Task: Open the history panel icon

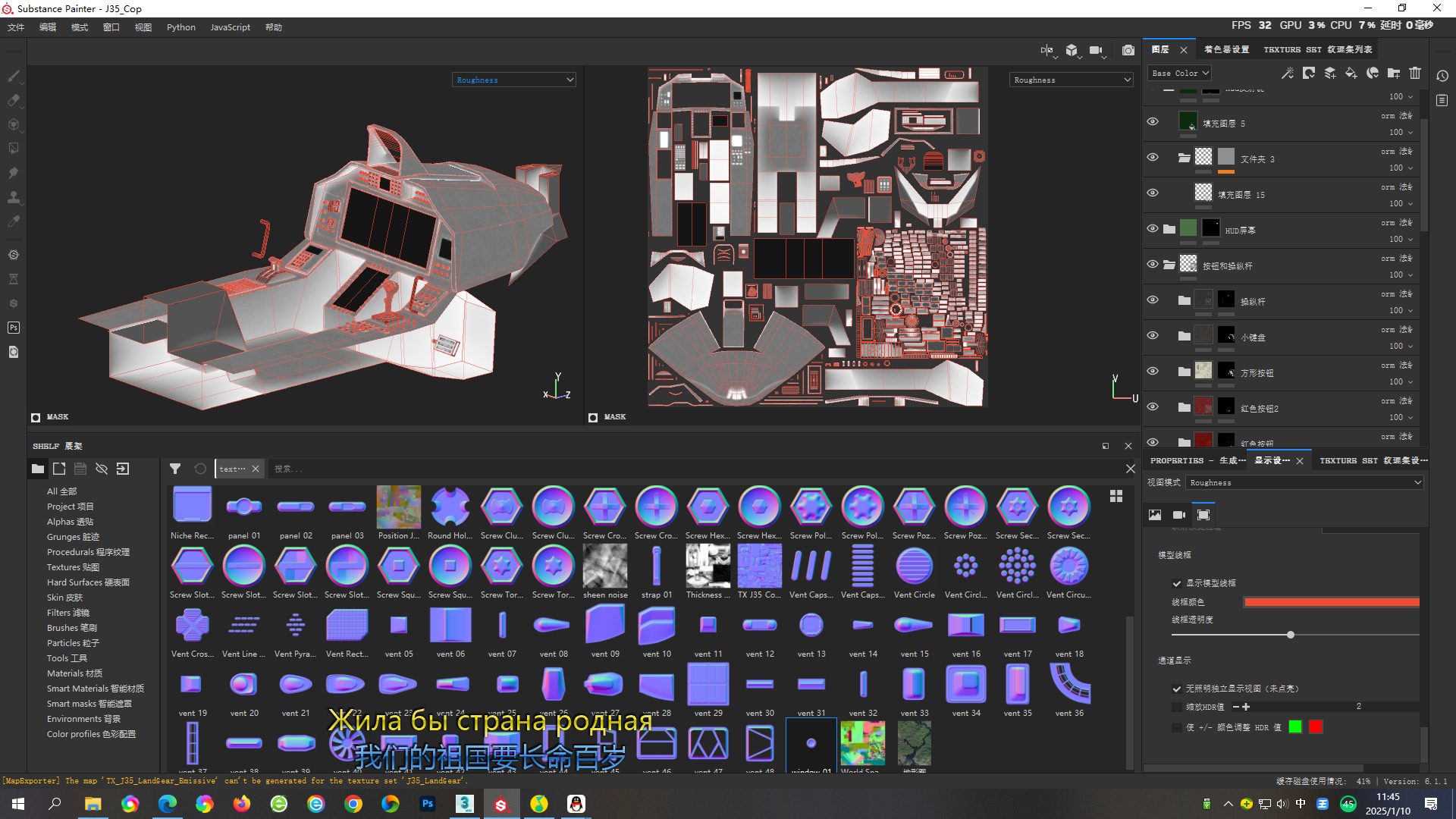Action: click(x=1442, y=76)
